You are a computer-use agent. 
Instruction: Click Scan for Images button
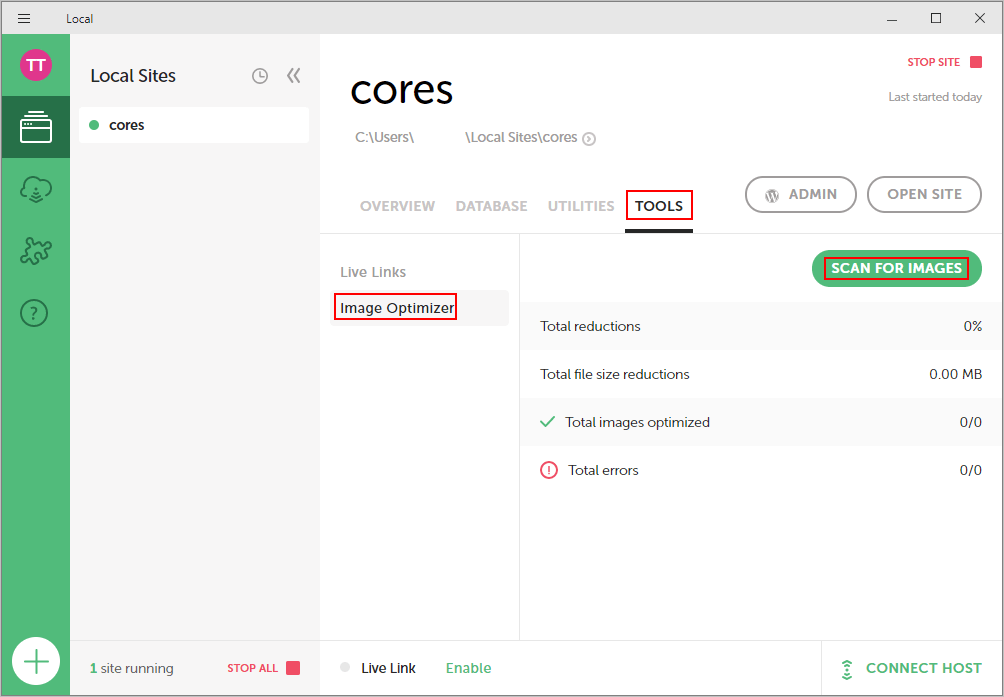pyautogui.click(x=896, y=268)
